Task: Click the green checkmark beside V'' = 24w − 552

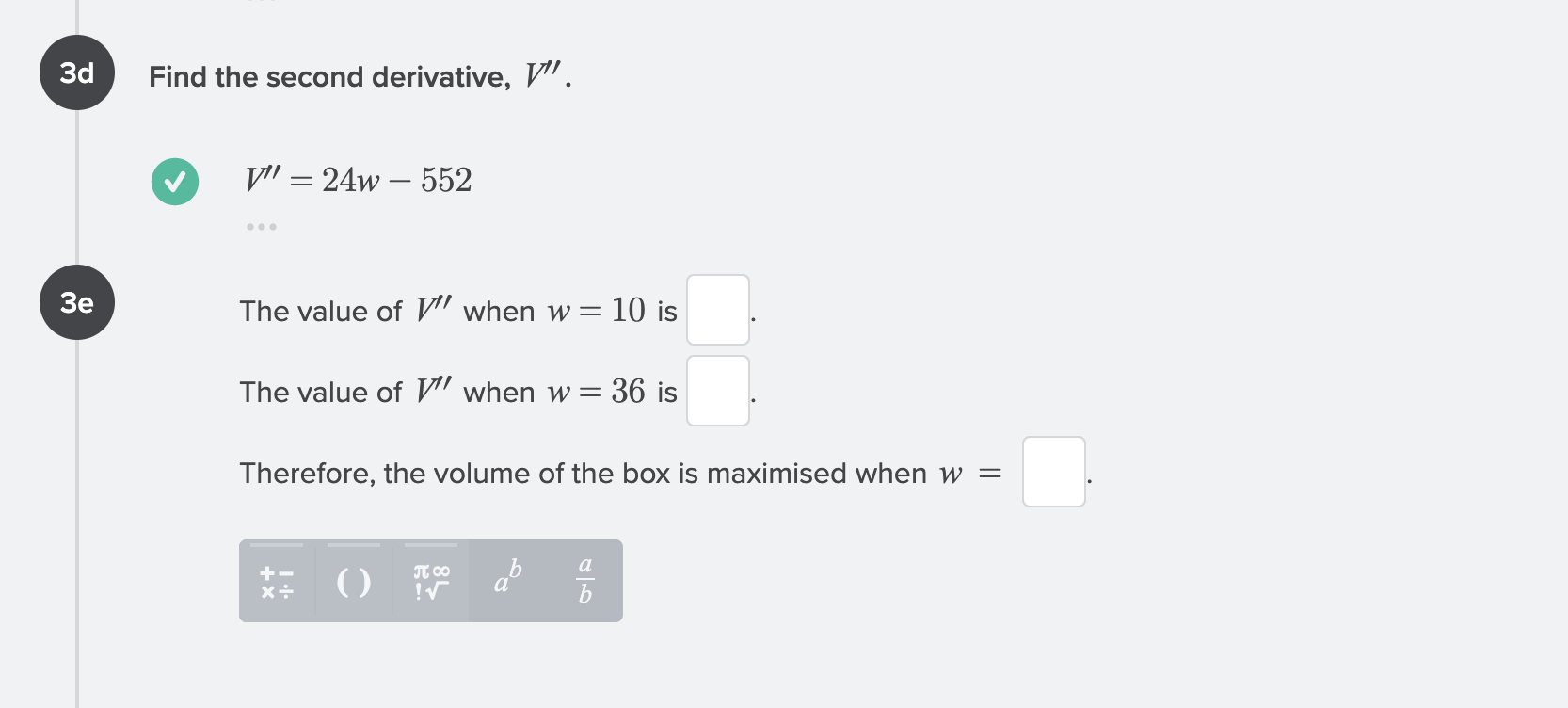Action: 174,181
